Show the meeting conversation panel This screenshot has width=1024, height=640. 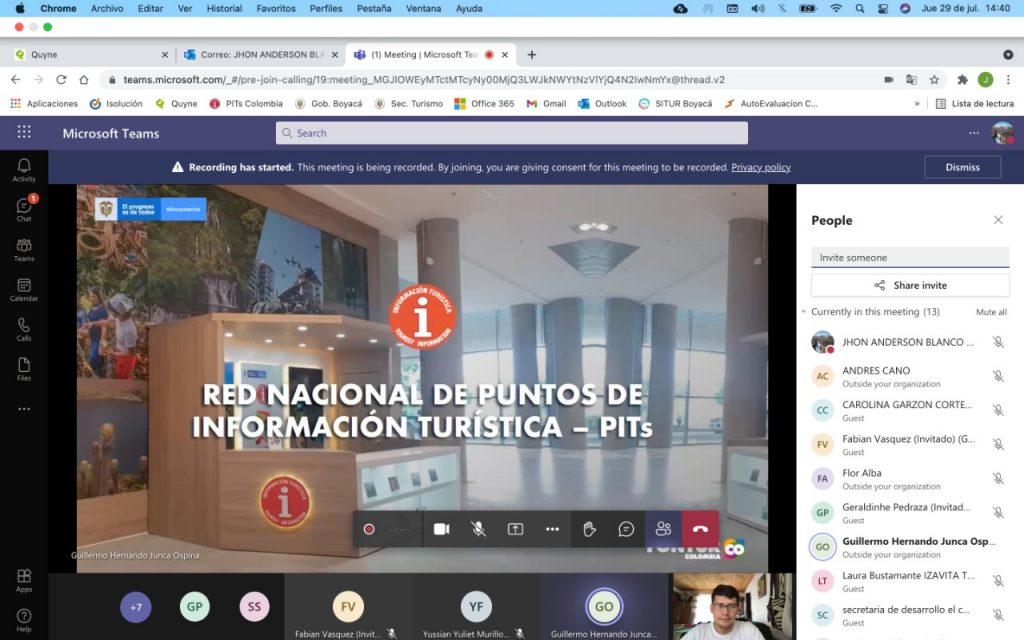(x=626, y=529)
